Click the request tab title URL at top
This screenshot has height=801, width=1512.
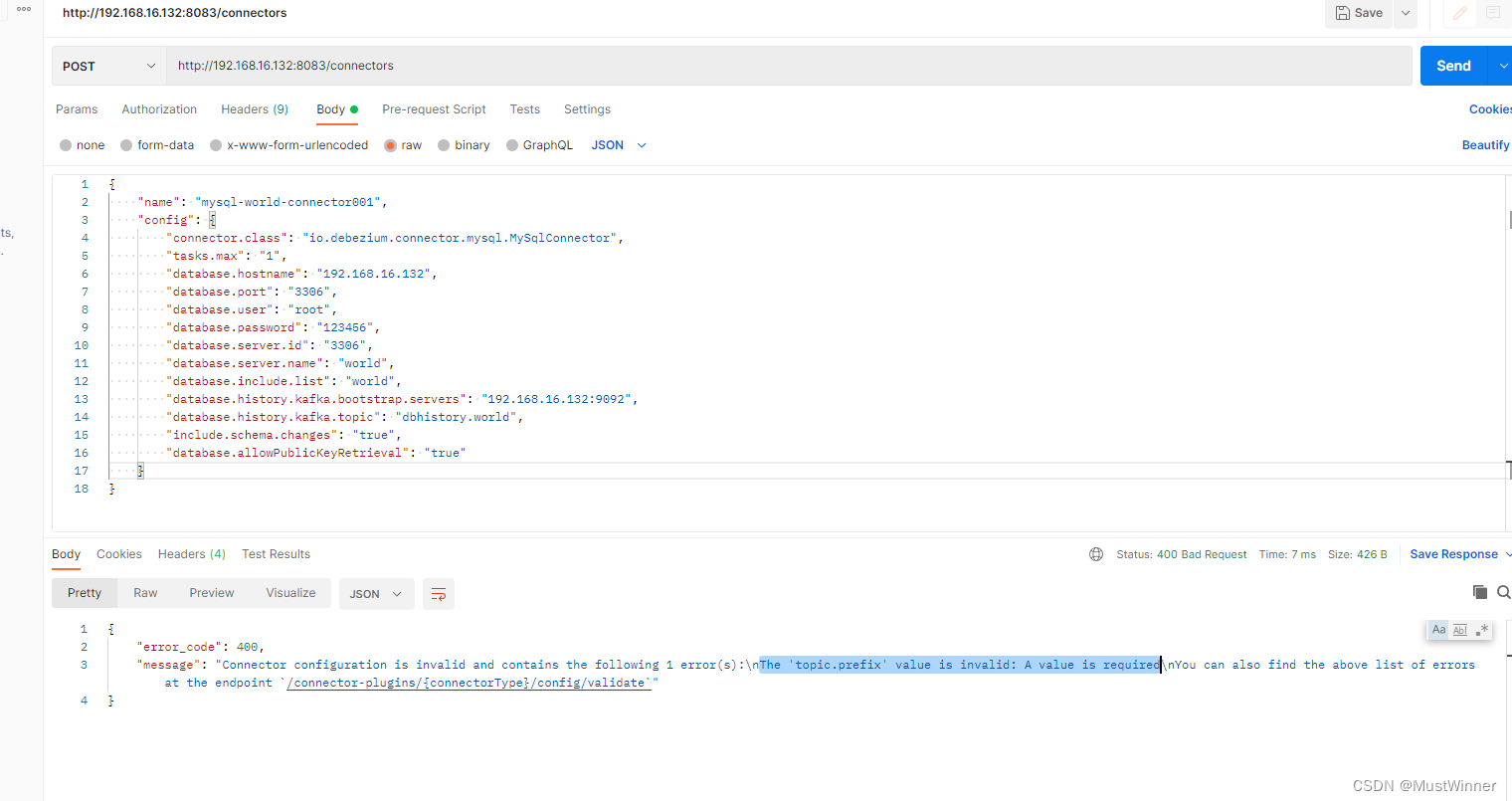pyautogui.click(x=174, y=13)
